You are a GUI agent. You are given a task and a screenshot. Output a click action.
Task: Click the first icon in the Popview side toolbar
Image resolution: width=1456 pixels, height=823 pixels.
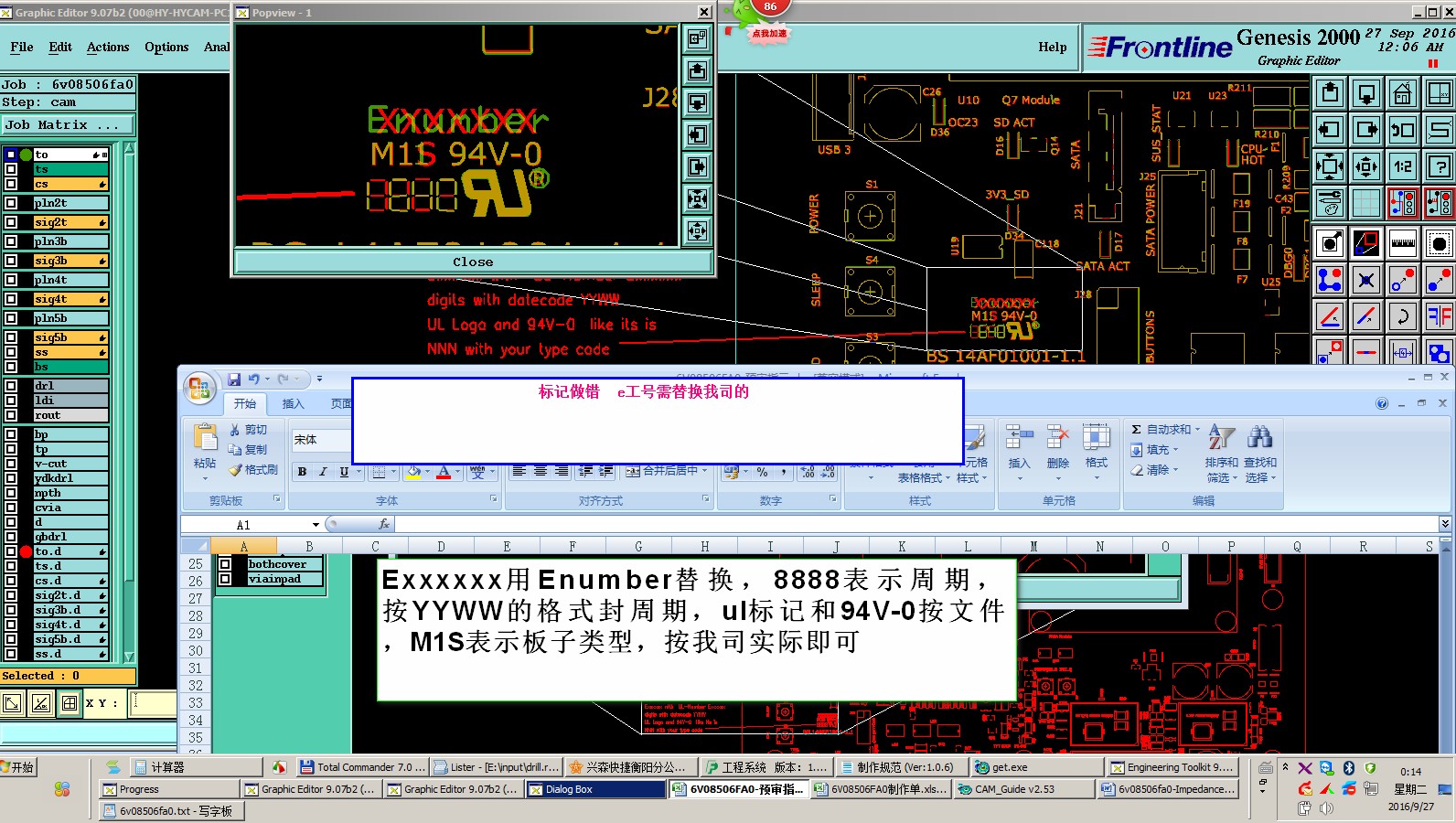698,38
